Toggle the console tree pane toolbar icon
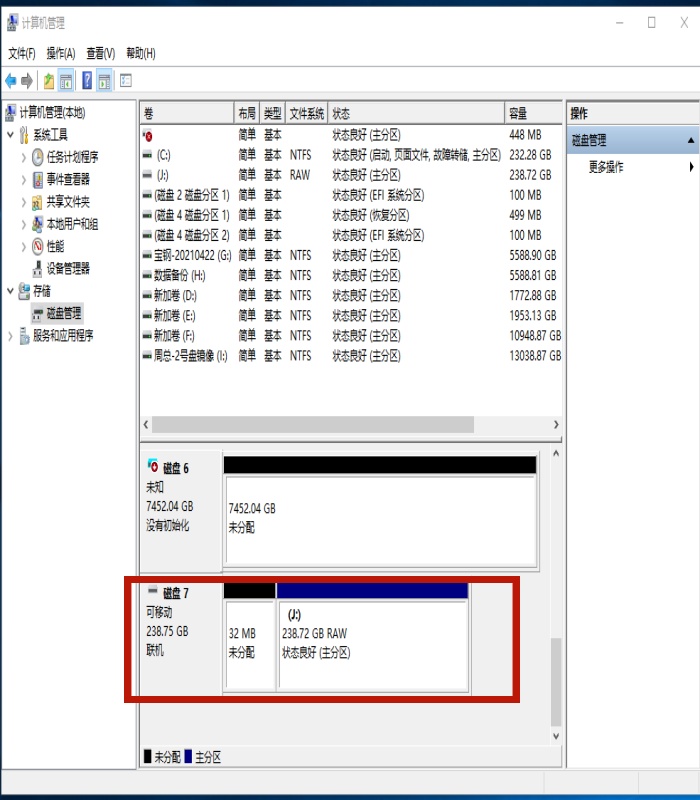The image size is (700, 800). tap(66, 81)
